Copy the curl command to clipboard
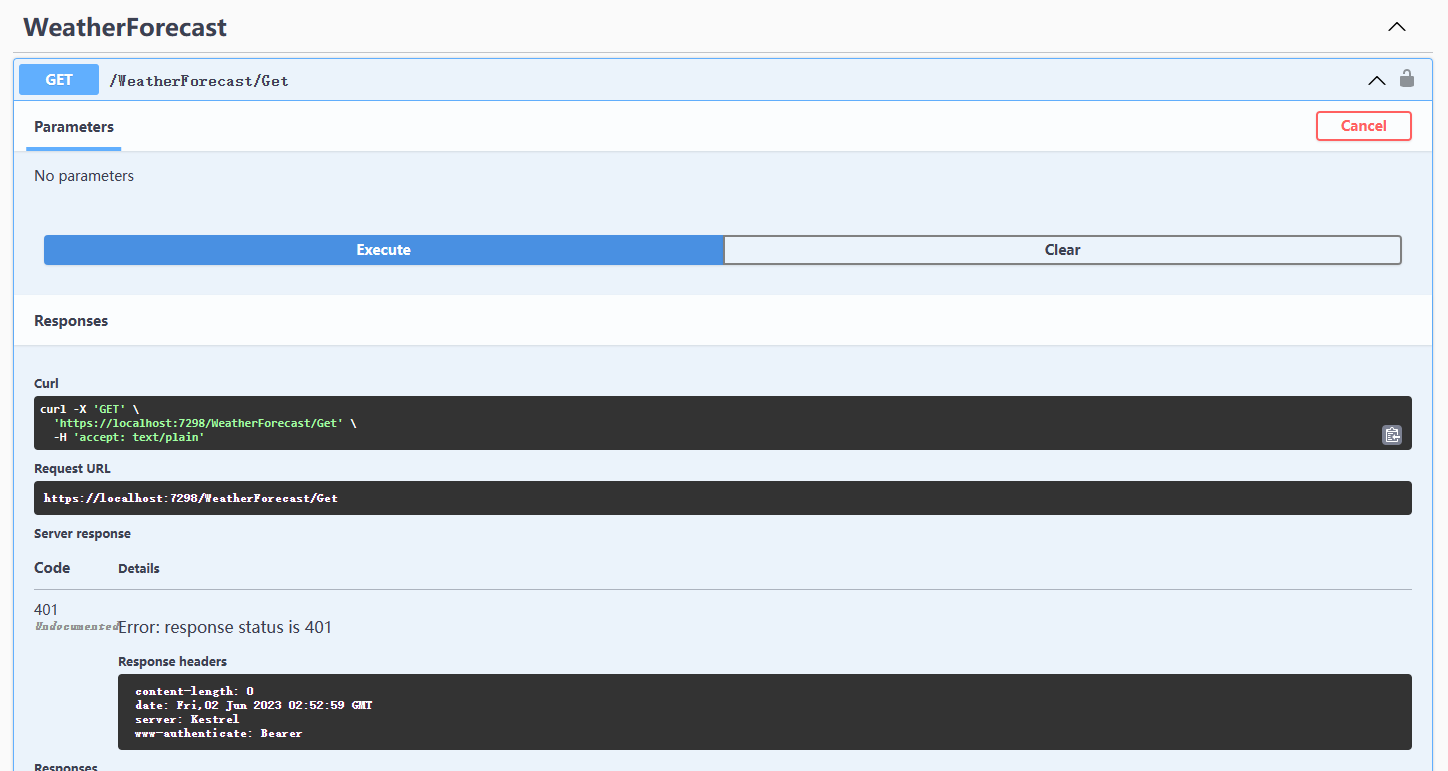This screenshot has width=1448, height=771. click(1391, 434)
